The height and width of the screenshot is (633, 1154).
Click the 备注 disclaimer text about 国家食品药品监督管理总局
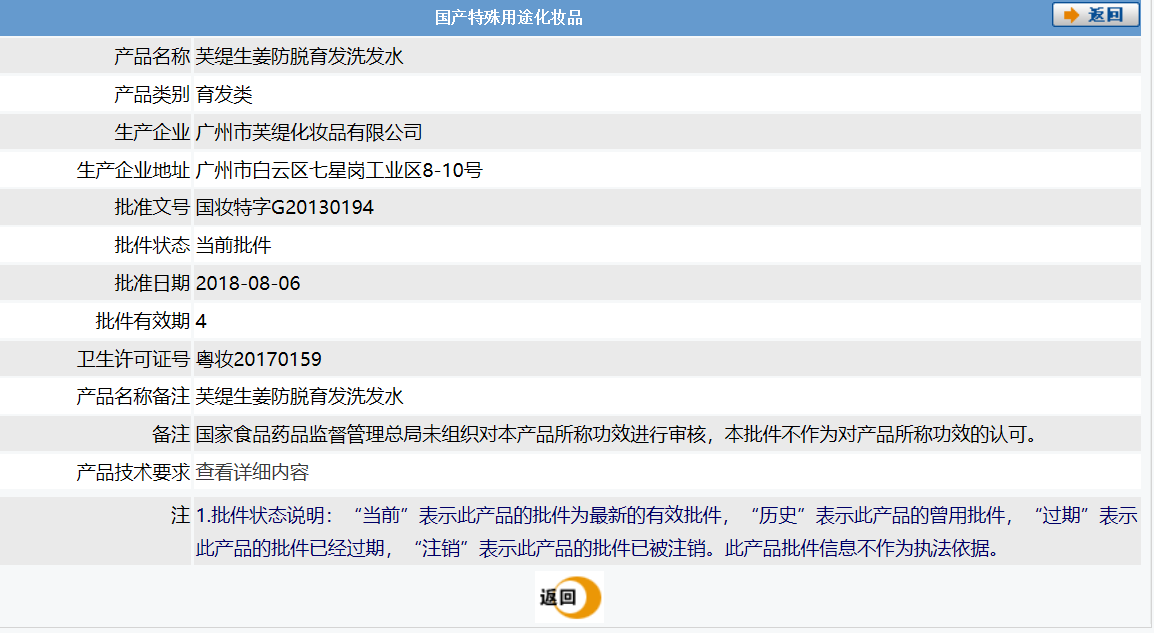click(615, 435)
